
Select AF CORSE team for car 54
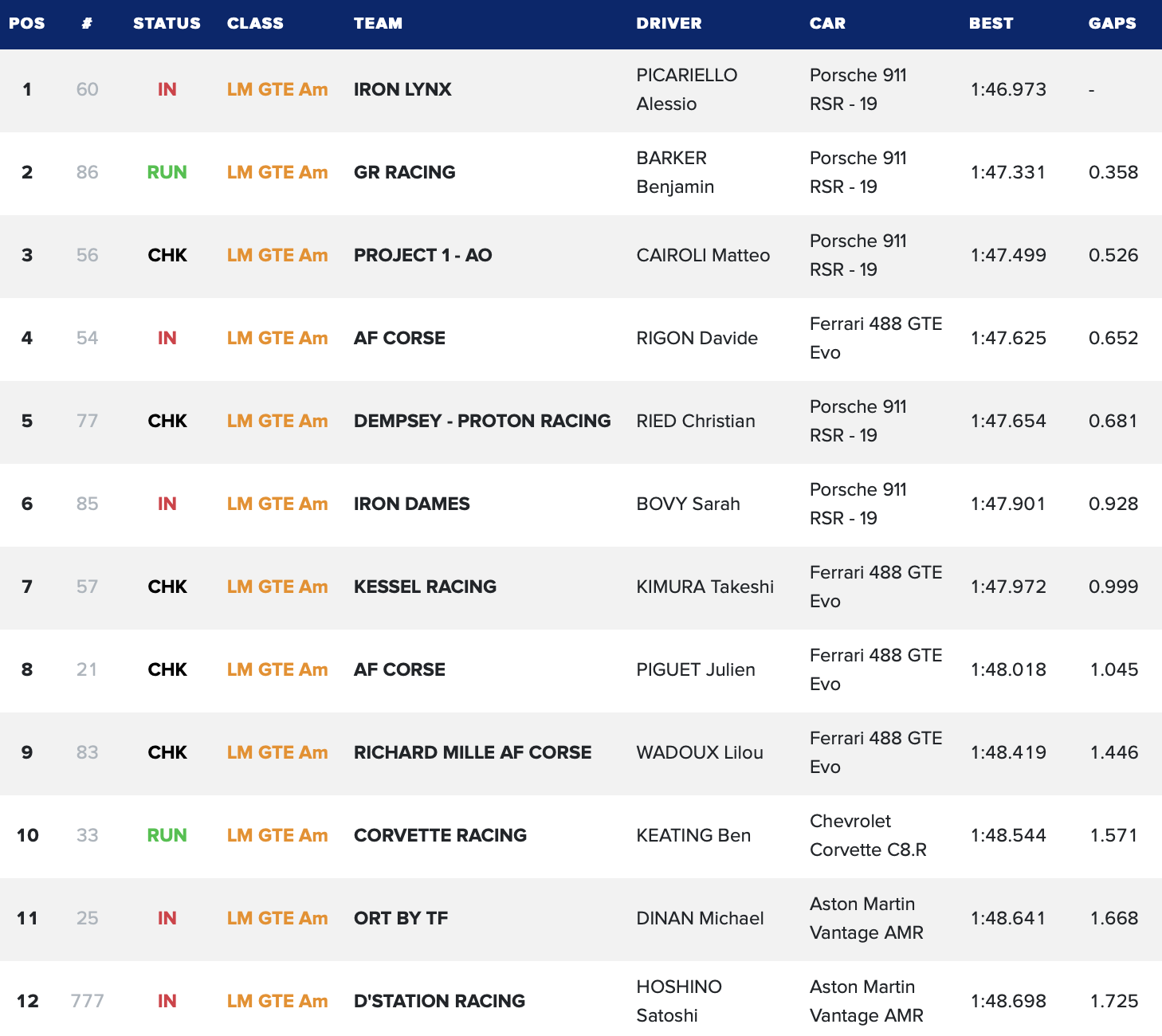tap(399, 338)
